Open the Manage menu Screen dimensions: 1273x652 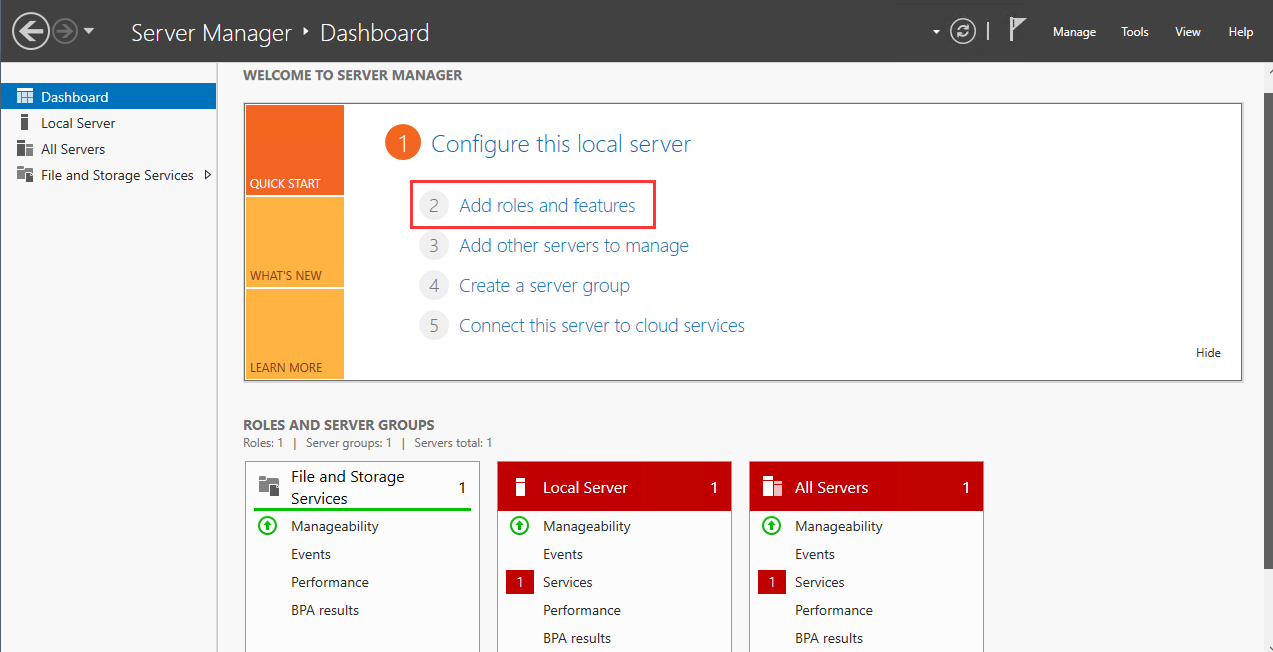(x=1074, y=32)
